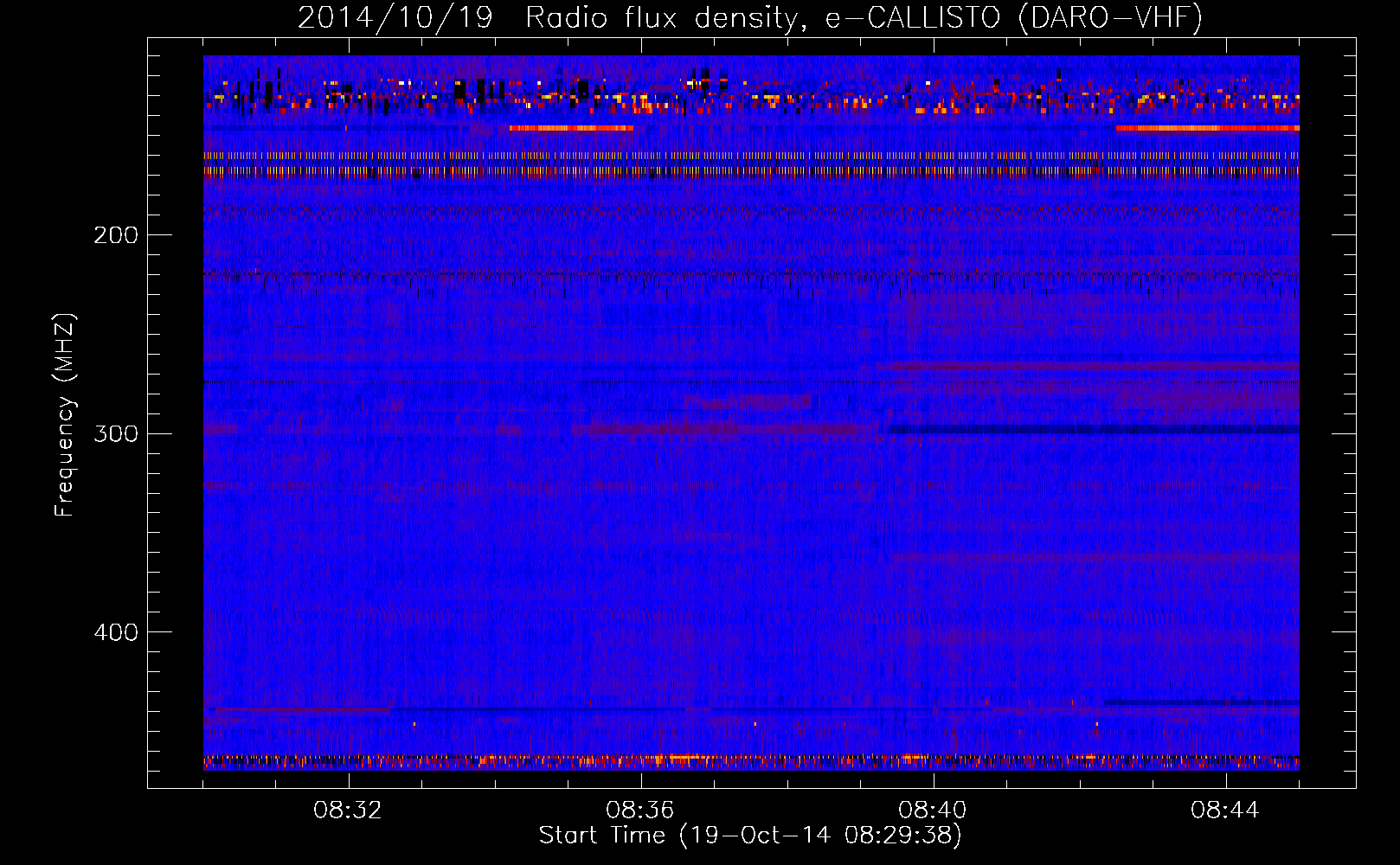Click the 08:36 time tick label
Screen dimensions: 1400x865
(640, 811)
